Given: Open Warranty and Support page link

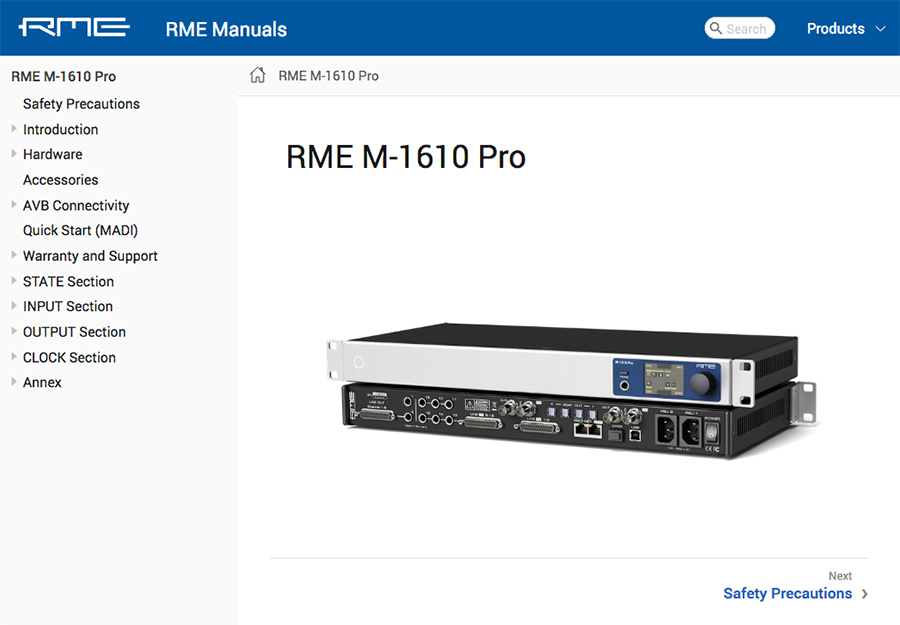Looking at the screenshot, I should coord(90,256).
